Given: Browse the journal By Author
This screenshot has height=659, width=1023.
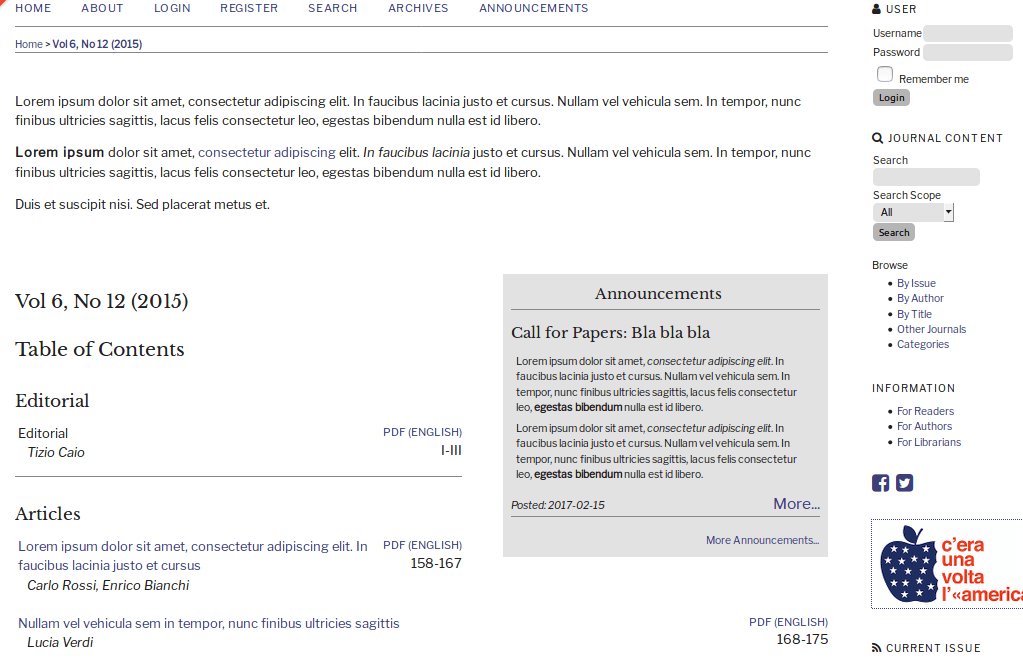Looking at the screenshot, I should click(919, 297).
